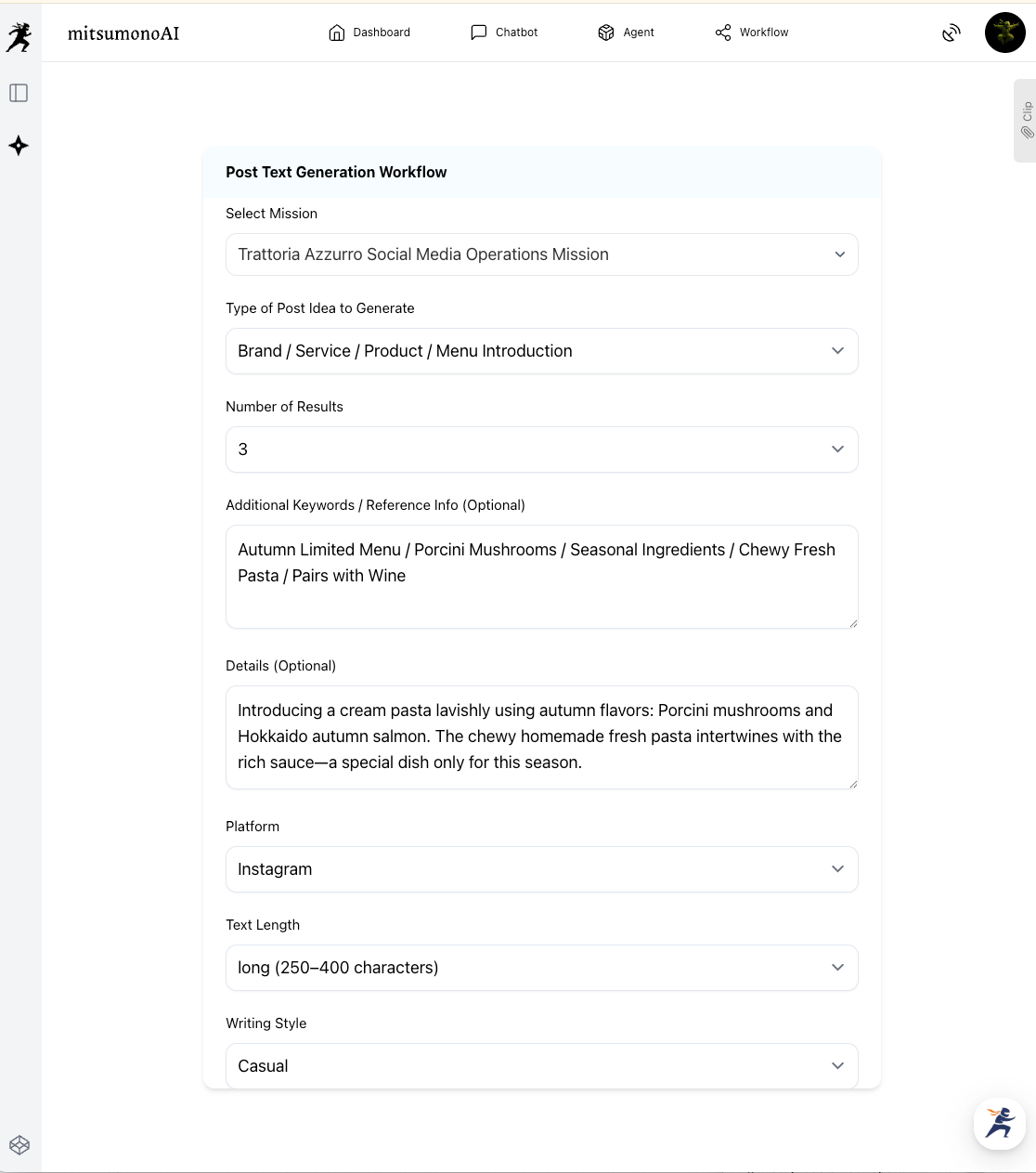Click the satellite broadcast icon in header
The height and width of the screenshot is (1173, 1036).
point(952,33)
